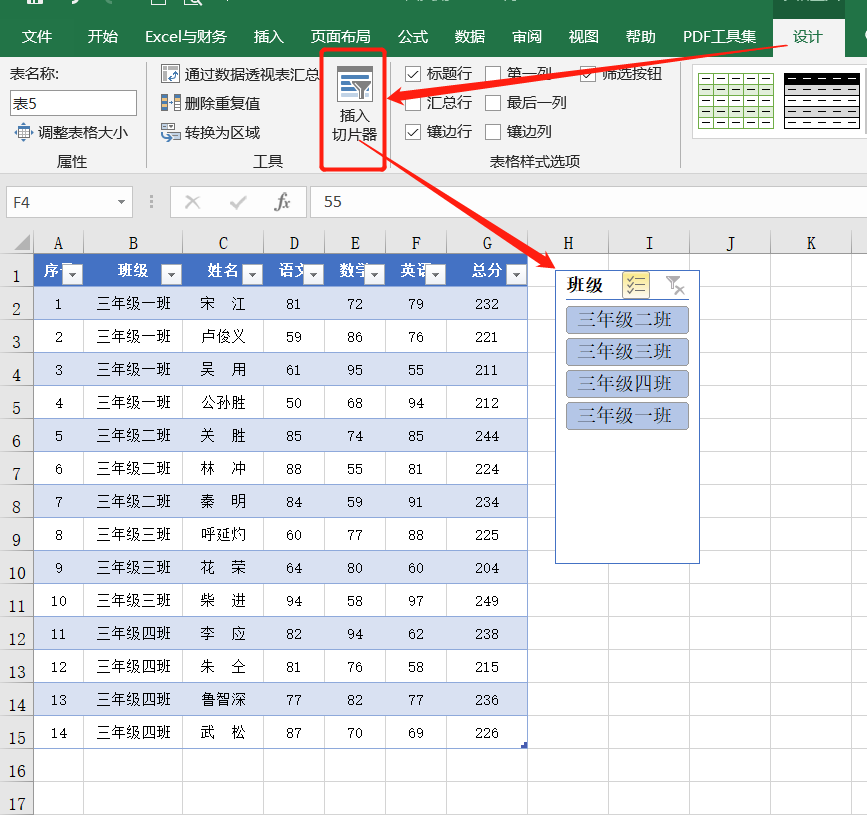This screenshot has height=815, width=867.
Task: Select 三年级二班 in the slicer
Action: point(627,320)
